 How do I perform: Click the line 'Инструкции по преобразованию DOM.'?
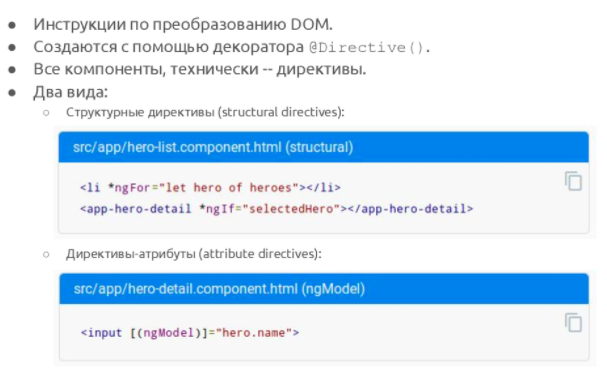pos(183,25)
